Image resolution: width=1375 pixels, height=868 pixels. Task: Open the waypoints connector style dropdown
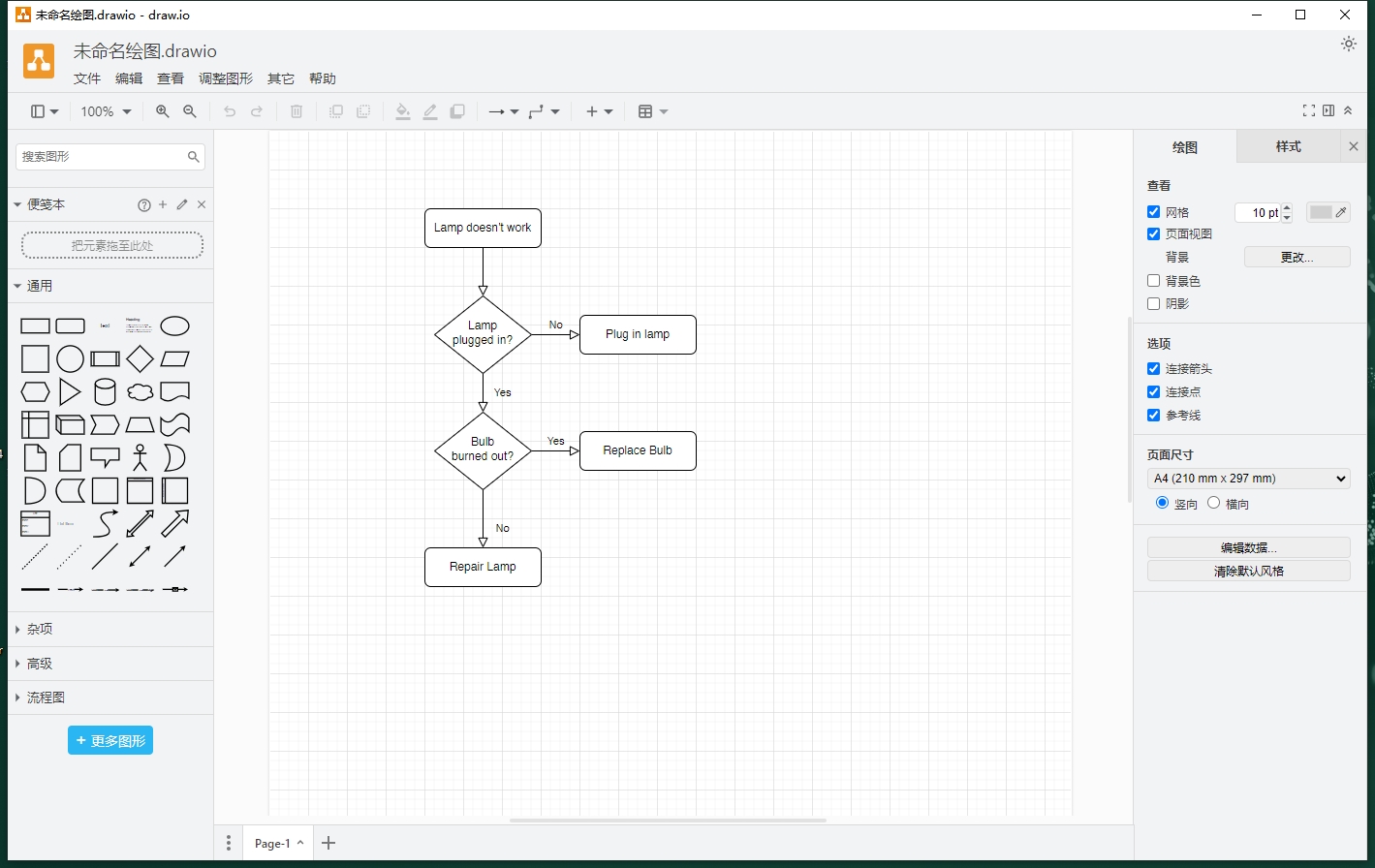pyautogui.click(x=544, y=111)
